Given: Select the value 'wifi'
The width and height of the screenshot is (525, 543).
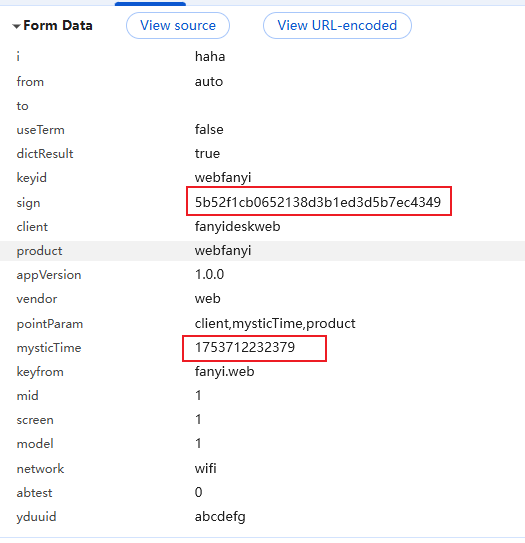Looking at the screenshot, I should tap(205, 469).
